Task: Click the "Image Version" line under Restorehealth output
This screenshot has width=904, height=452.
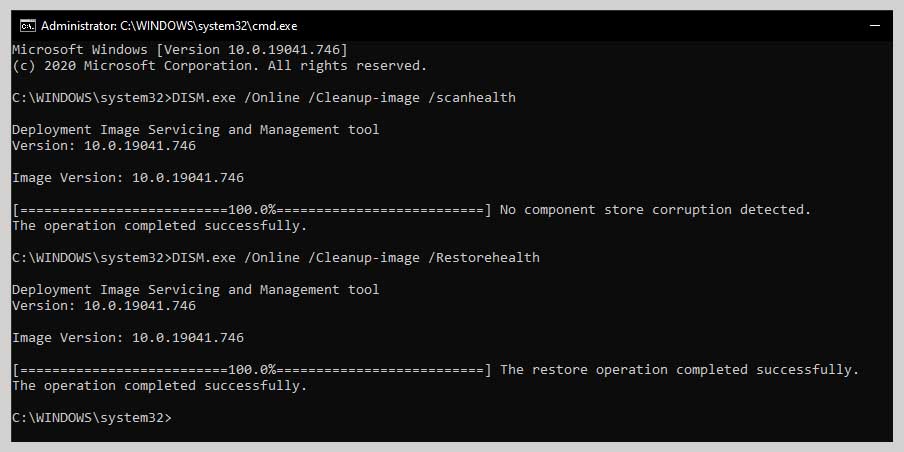Action: point(127,338)
